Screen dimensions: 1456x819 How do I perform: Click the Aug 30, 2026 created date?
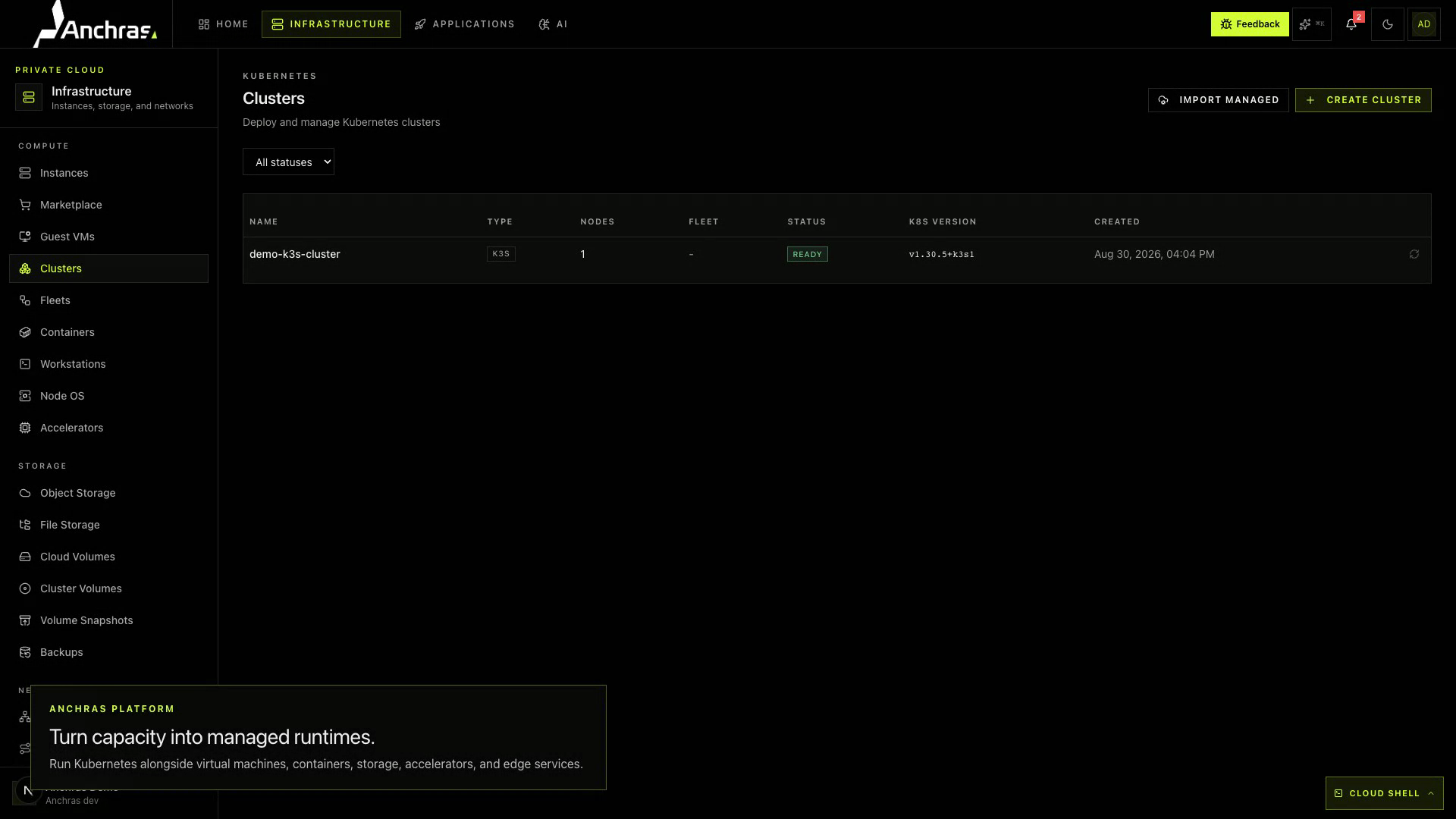[x=1154, y=254]
